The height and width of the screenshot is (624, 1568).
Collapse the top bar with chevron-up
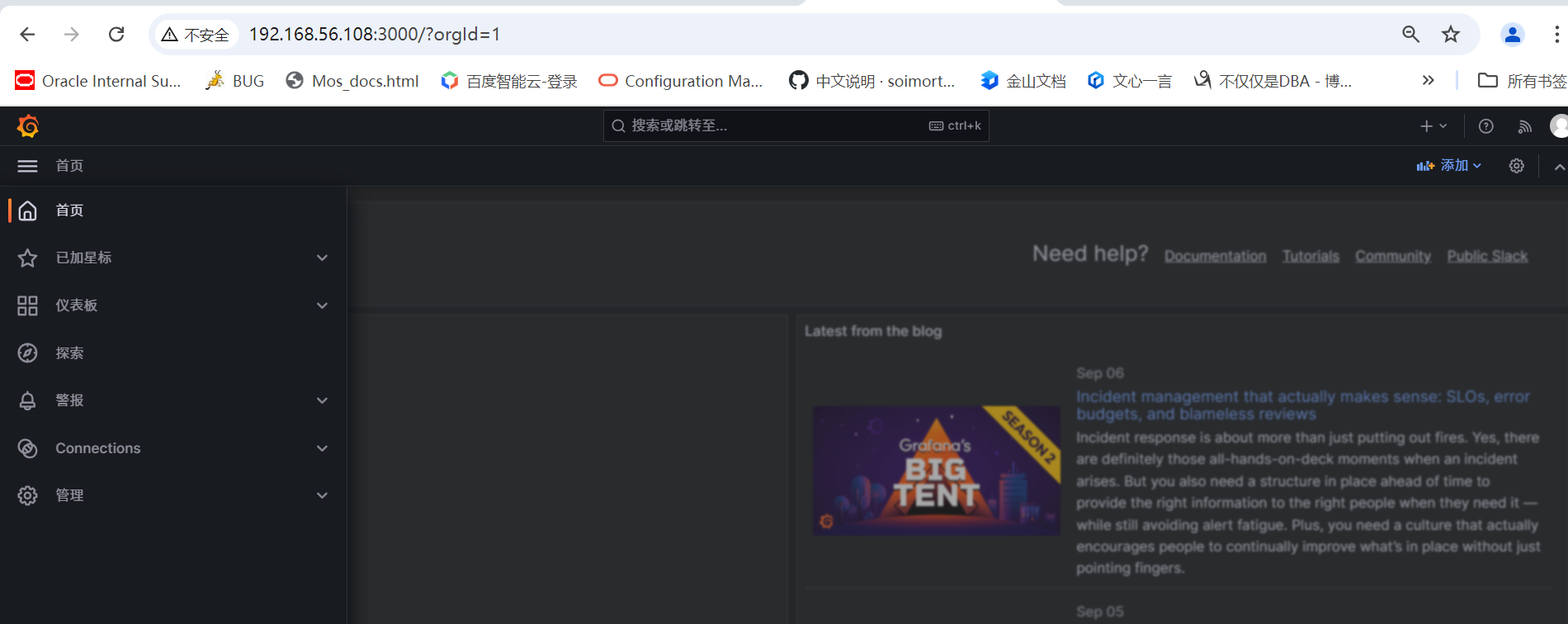1559,167
